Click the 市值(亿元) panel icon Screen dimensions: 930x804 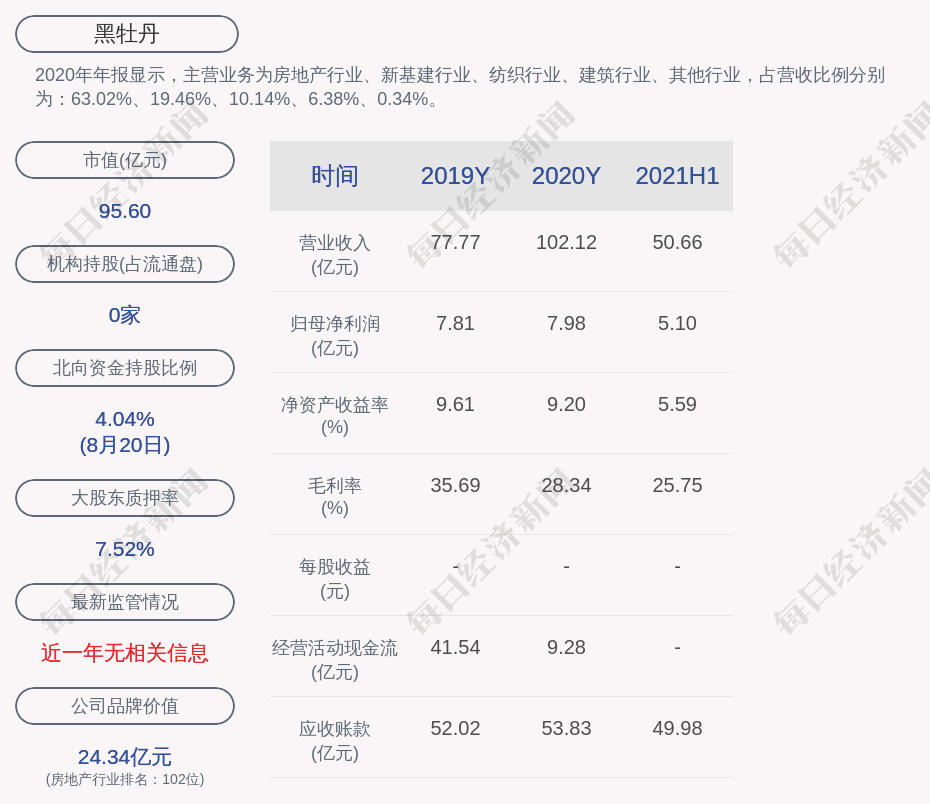pyautogui.click(x=125, y=160)
